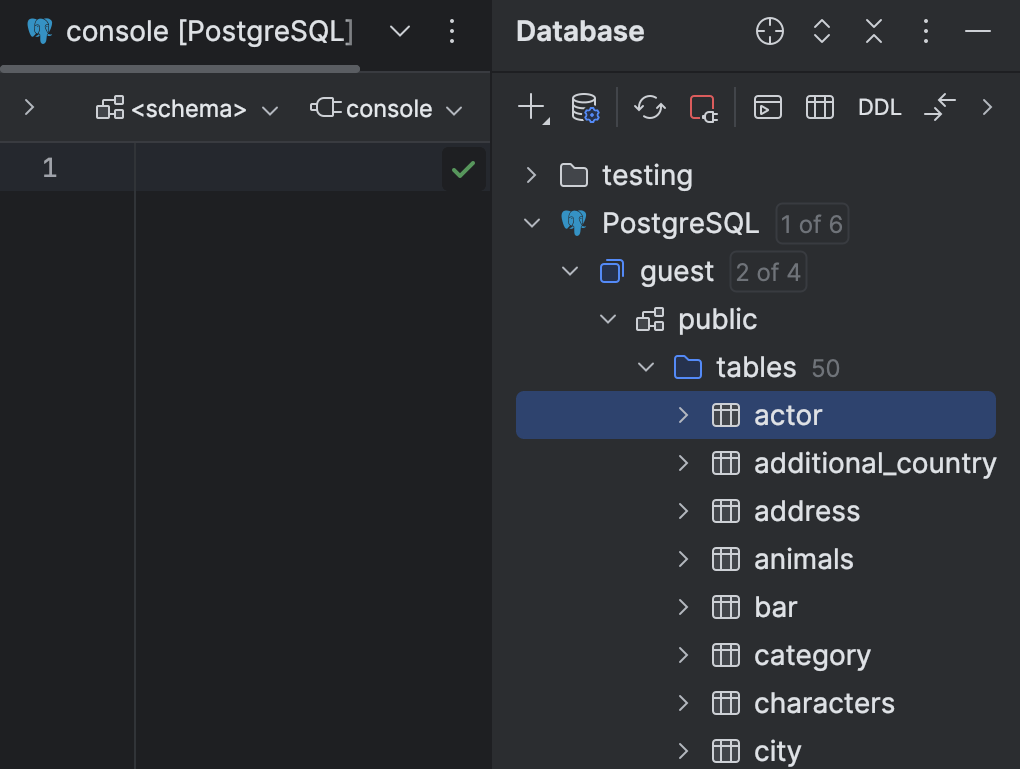Toggle the inspection status checkmark
Screen dimensions: 1020x769
coord(463,168)
